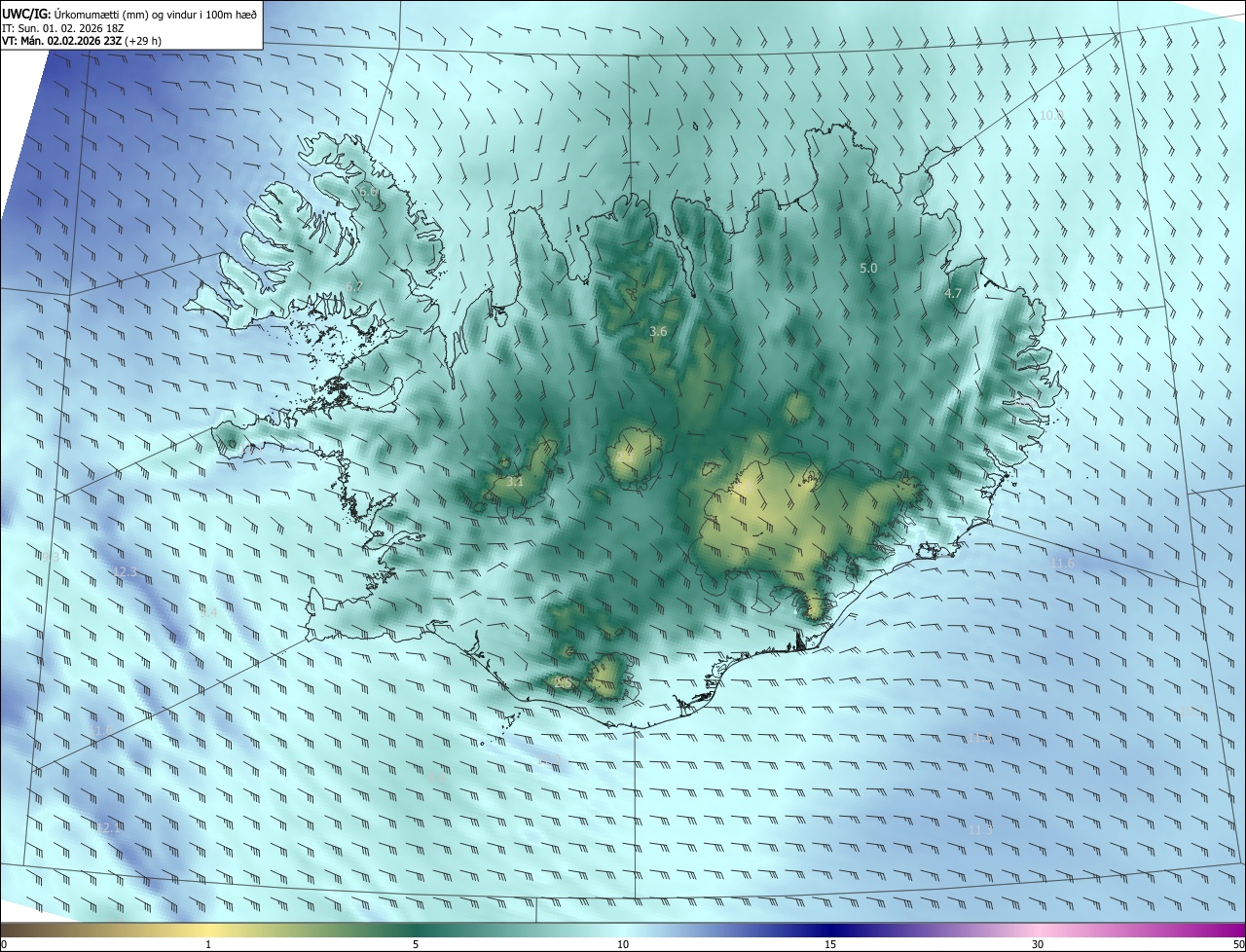
Task: Click the colorbar tick label '30'
Action: click(1038, 944)
